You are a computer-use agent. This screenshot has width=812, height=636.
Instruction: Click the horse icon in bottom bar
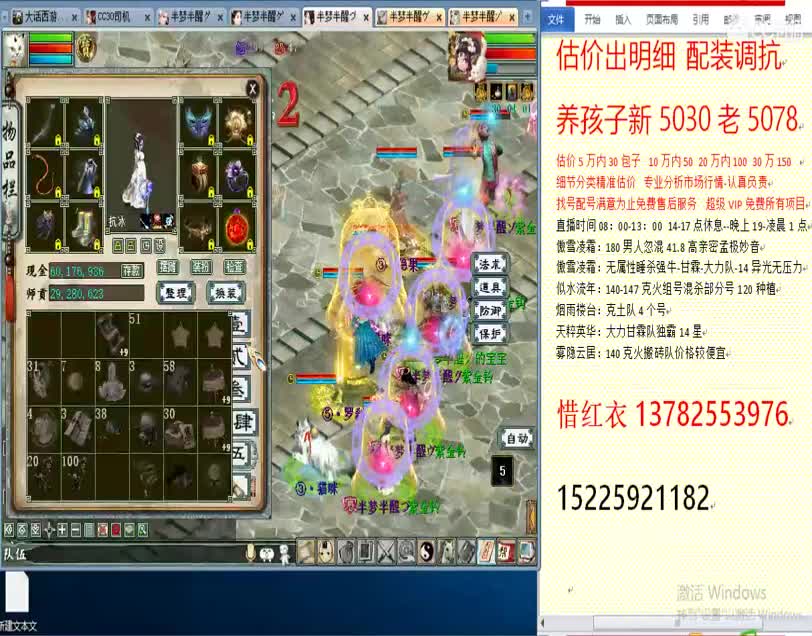(x=446, y=552)
